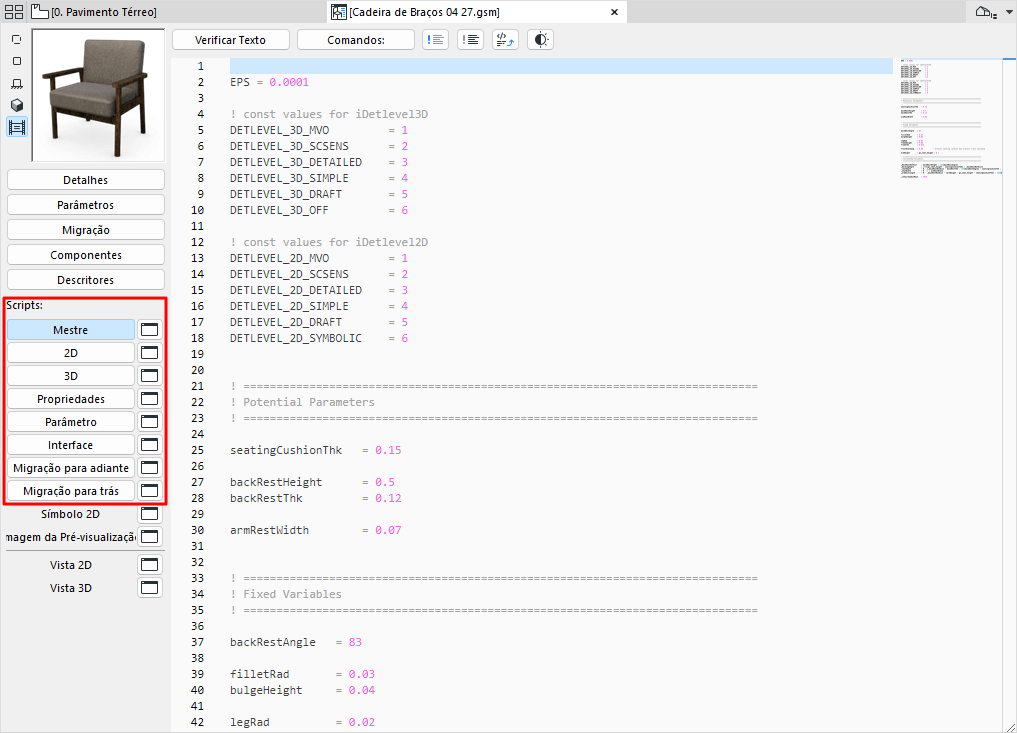This screenshot has height=733, width=1017.
Task: Click the 'Verificar Texto' button
Action: (x=230, y=39)
